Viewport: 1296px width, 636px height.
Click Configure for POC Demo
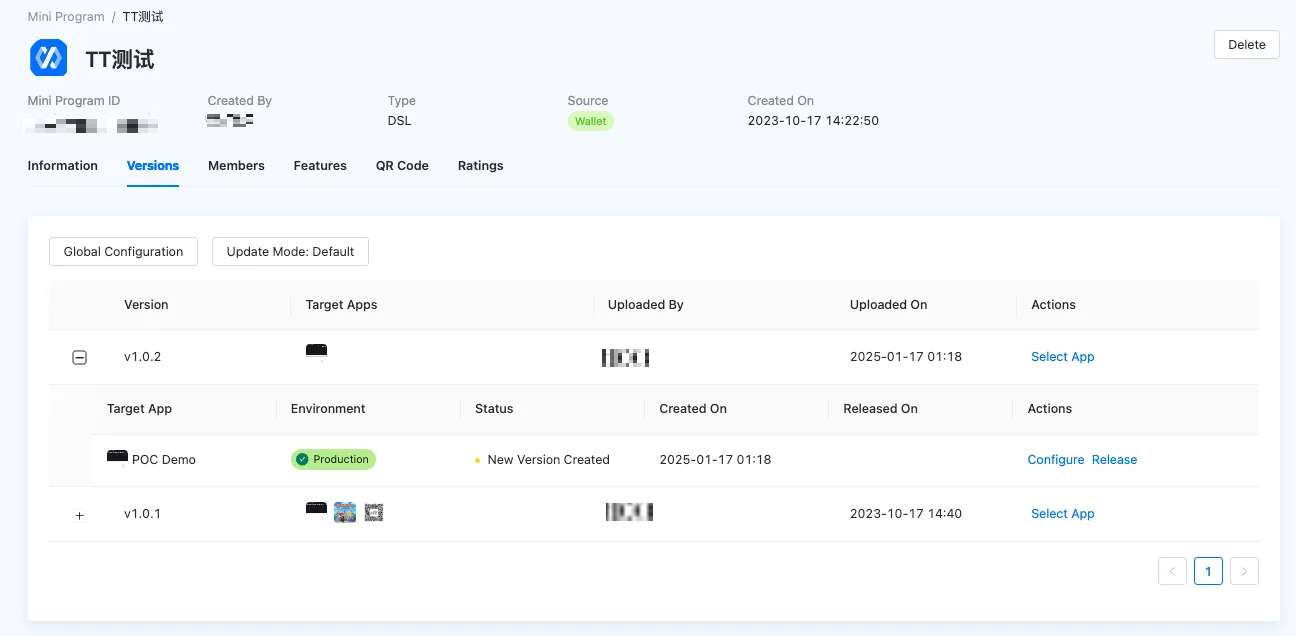[x=1056, y=460]
